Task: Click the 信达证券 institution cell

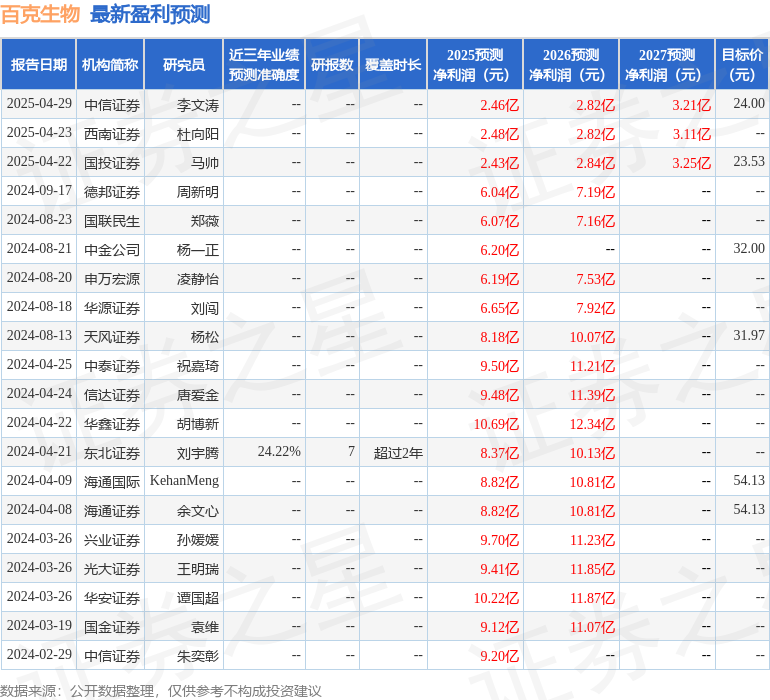Action: click(112, 394)
